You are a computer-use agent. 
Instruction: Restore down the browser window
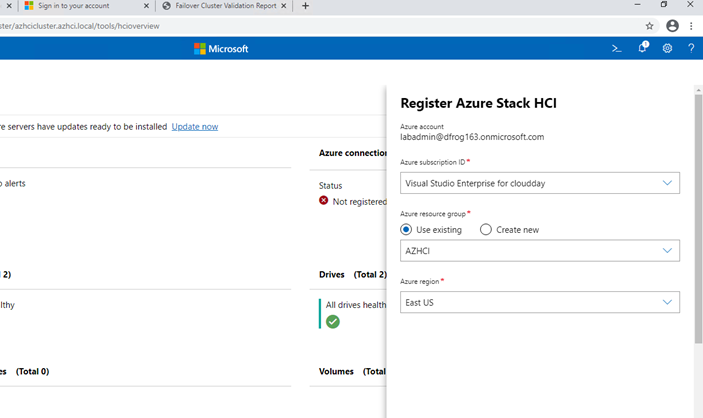click(664, 5)
